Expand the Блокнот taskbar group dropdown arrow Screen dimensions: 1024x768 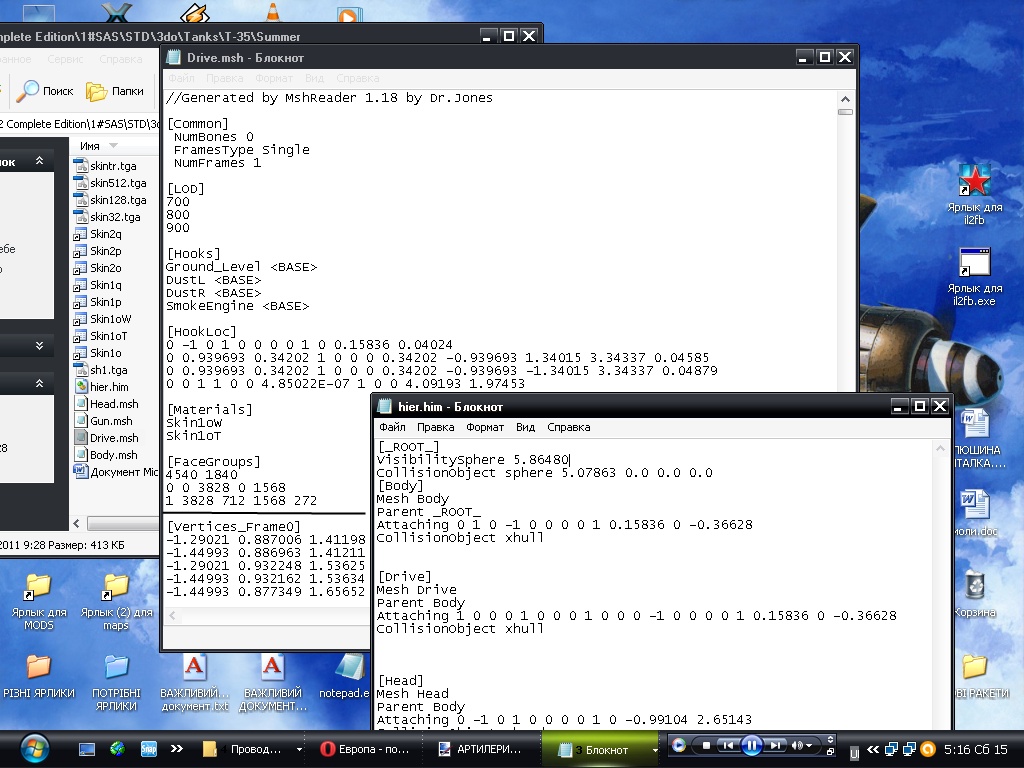[656, 749]
